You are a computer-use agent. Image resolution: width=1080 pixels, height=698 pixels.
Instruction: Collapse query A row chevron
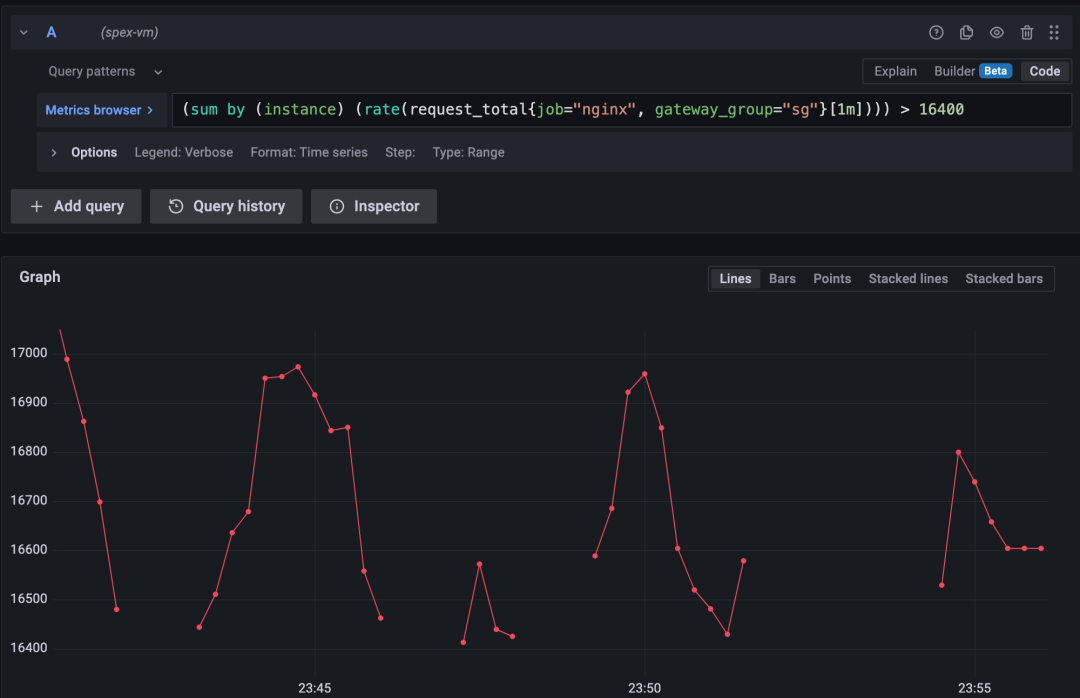click(x=24, y=32)
